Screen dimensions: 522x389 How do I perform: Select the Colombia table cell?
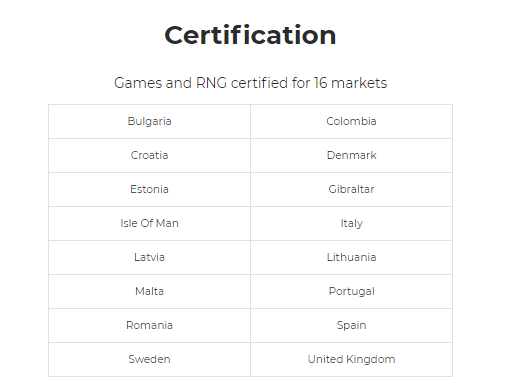[351, 121]
